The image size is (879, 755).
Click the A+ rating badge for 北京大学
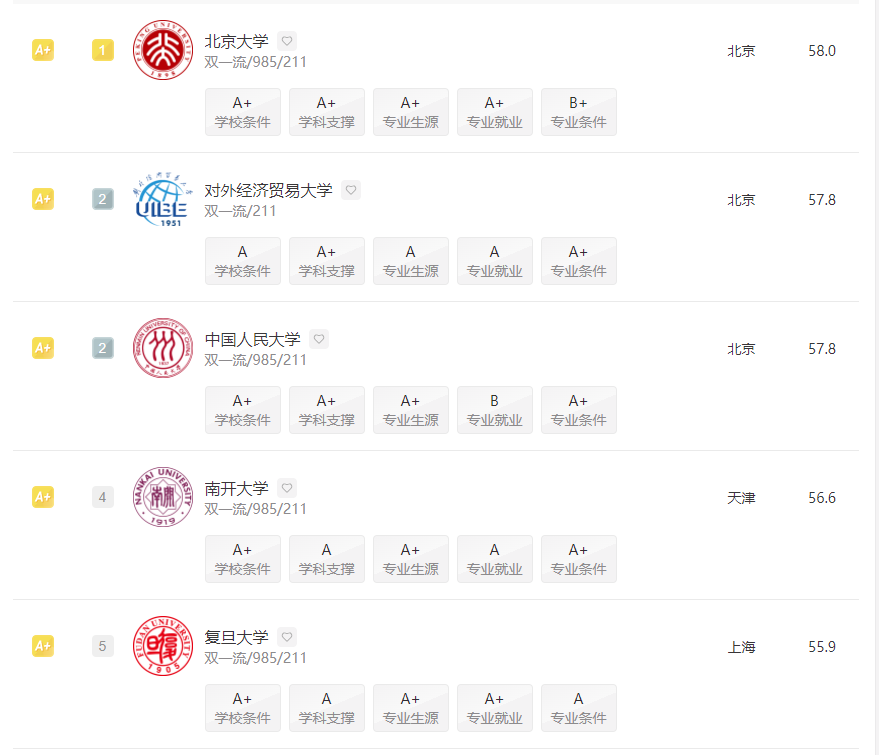pyautogui.click(x=43, y=50)
